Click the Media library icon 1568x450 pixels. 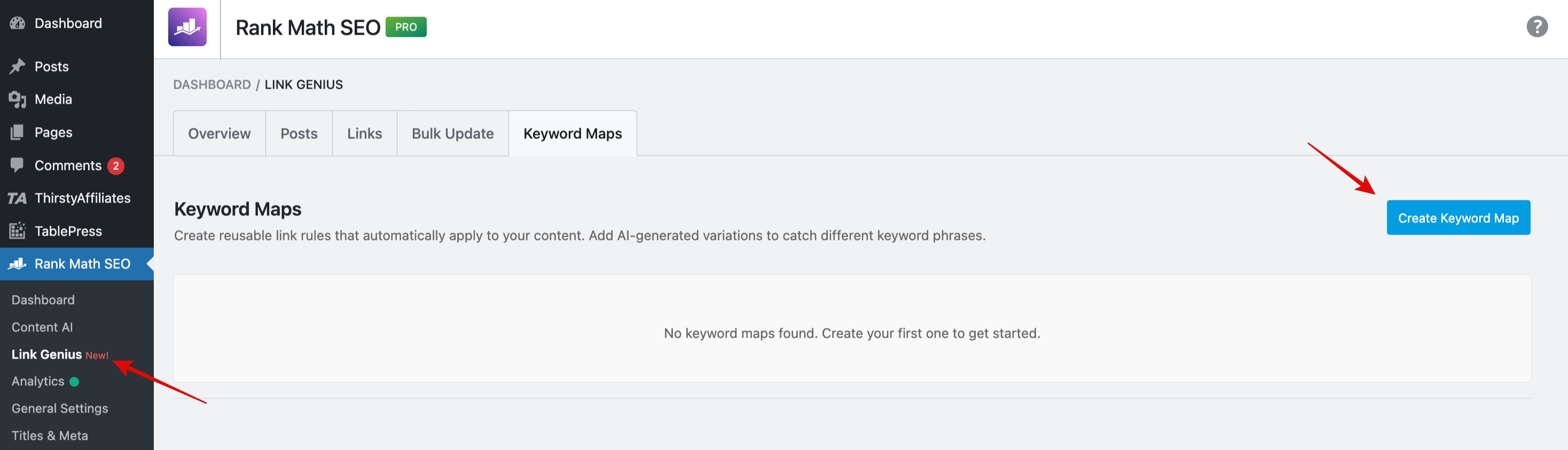click(17, 99)
